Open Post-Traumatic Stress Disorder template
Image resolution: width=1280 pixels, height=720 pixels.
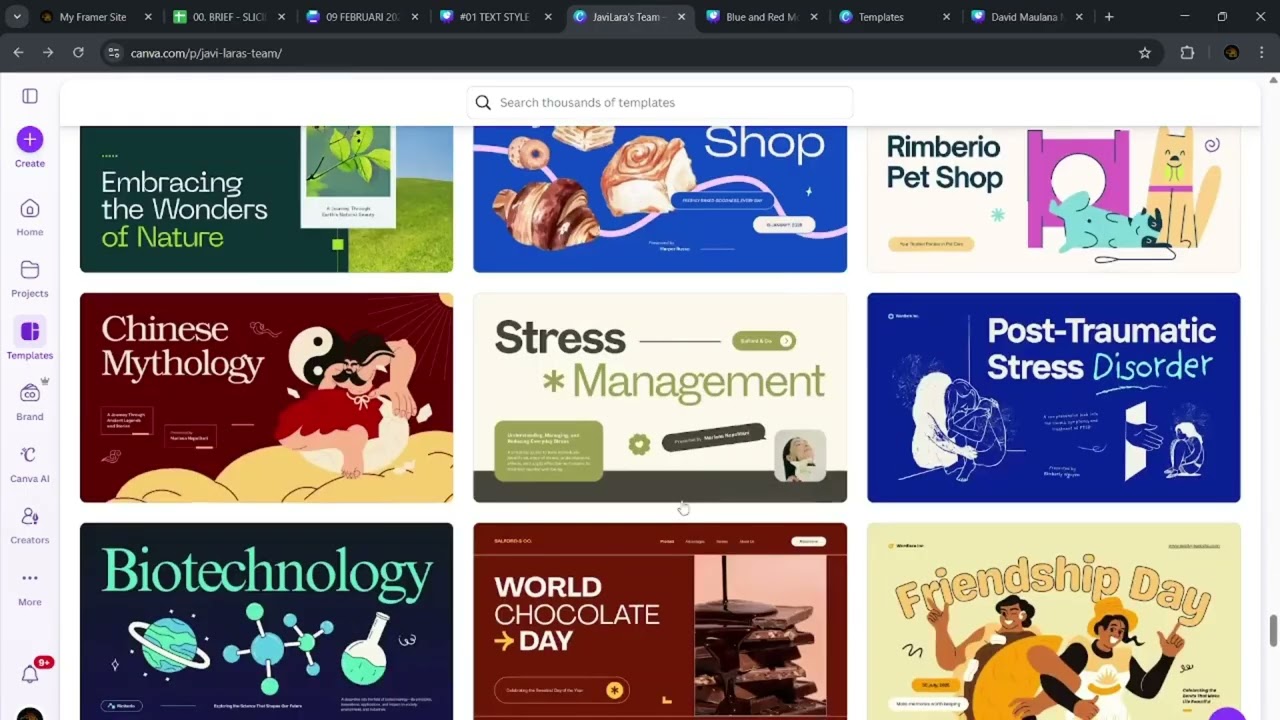pos(1053,397)
